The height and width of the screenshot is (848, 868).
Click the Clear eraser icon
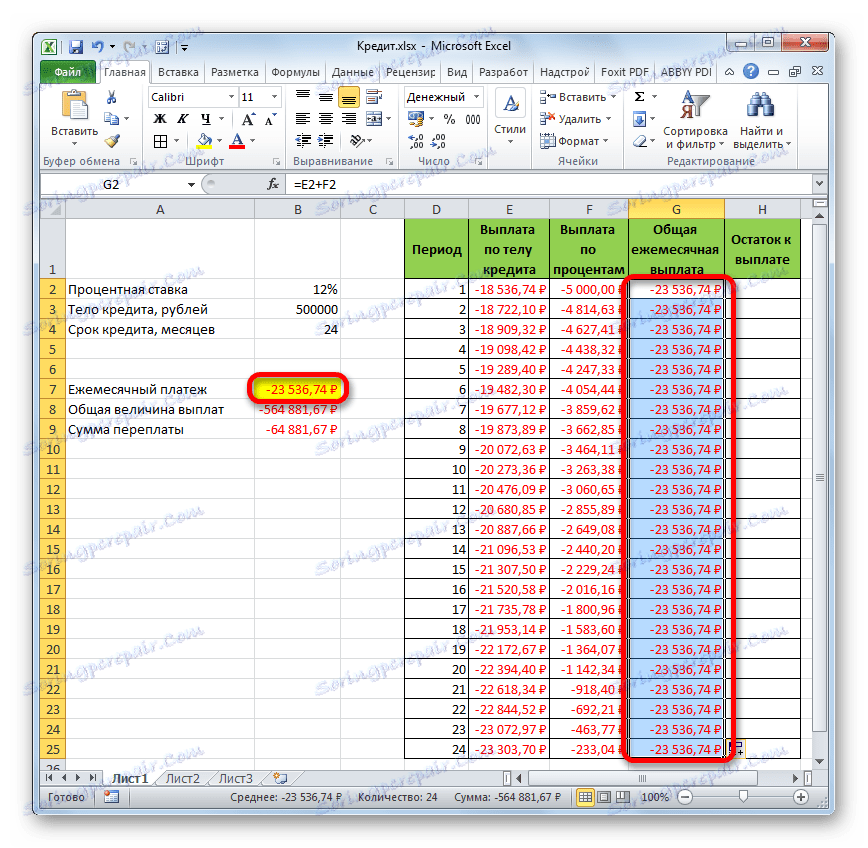click(x=640, y=142)
